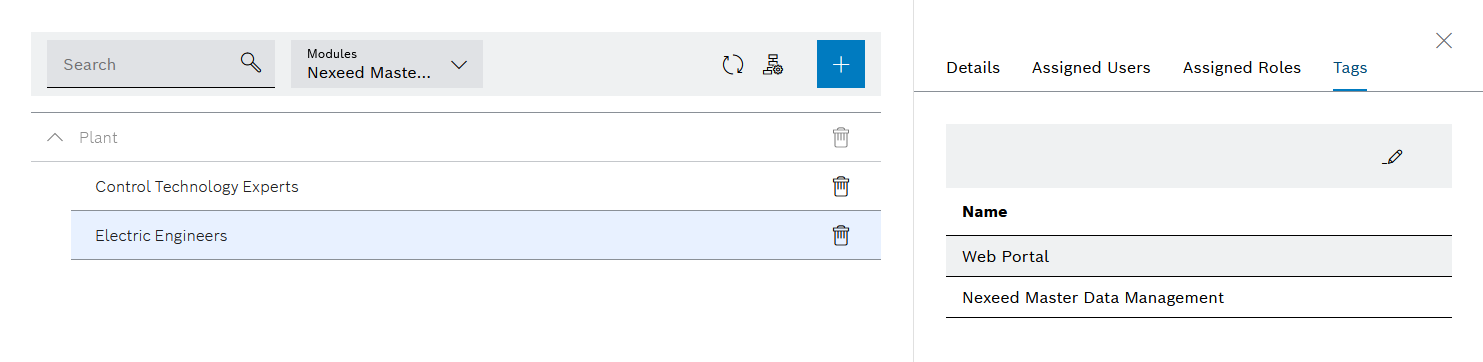Click the Web Portal tag row
The width and height of the screenshot is (1483, 362).
(x=1199, y=256)
